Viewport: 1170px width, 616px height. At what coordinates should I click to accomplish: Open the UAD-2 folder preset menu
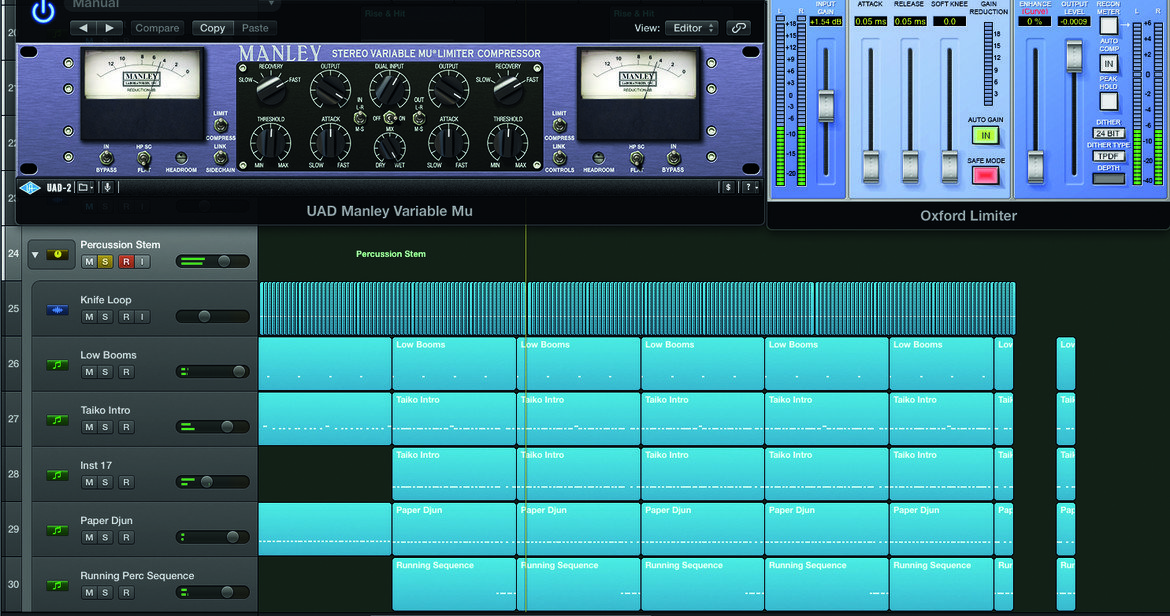[x=84, y=187]
